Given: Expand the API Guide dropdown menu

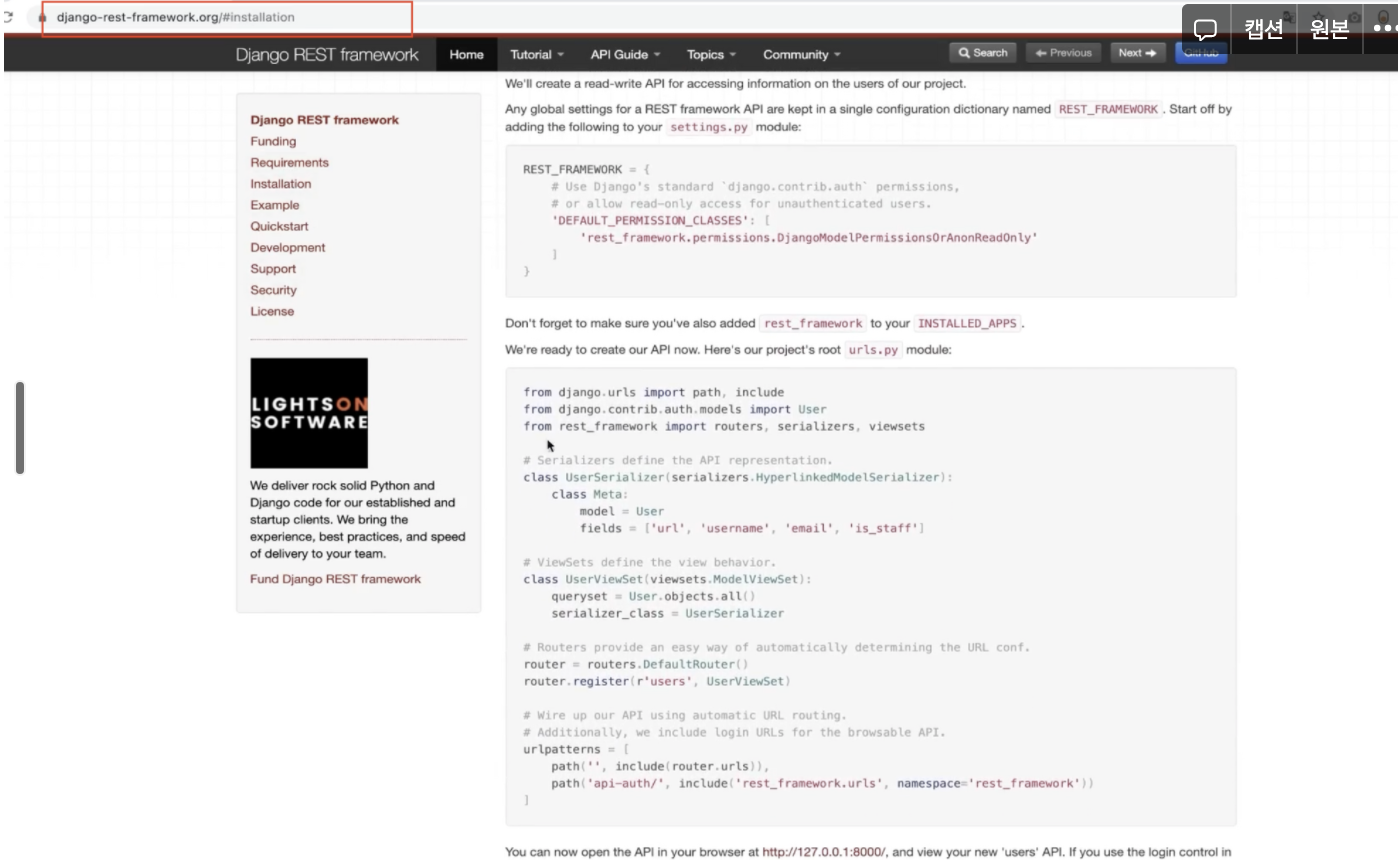Looking at the screenshot, I should (625, 54).
